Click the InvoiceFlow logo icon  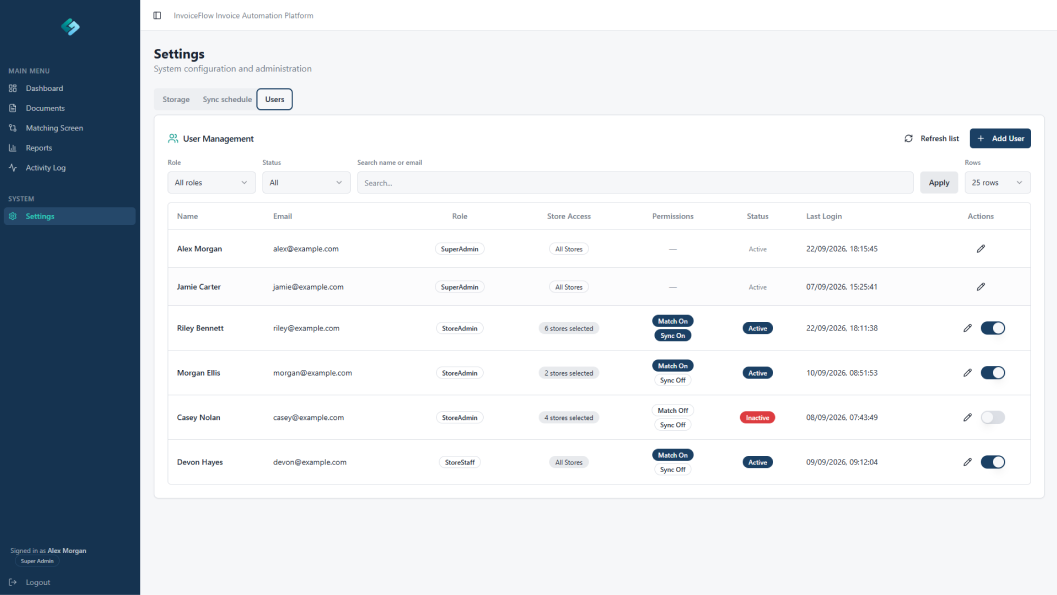(70, 27)
